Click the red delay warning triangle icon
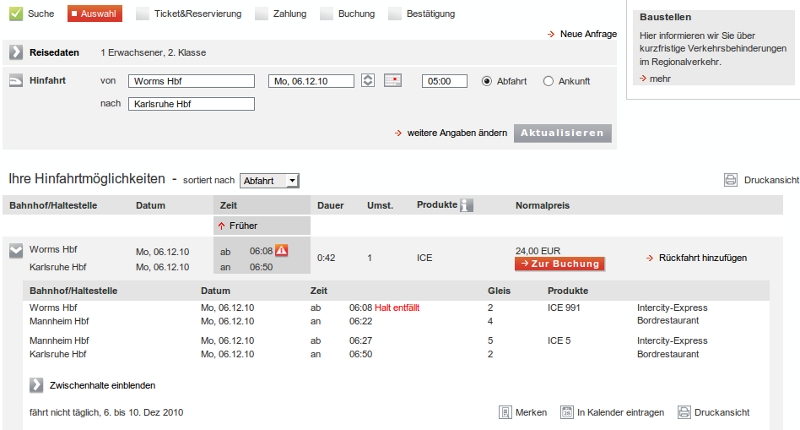Image resolution: width=800 pixels, height=430 pixels. 281,250
